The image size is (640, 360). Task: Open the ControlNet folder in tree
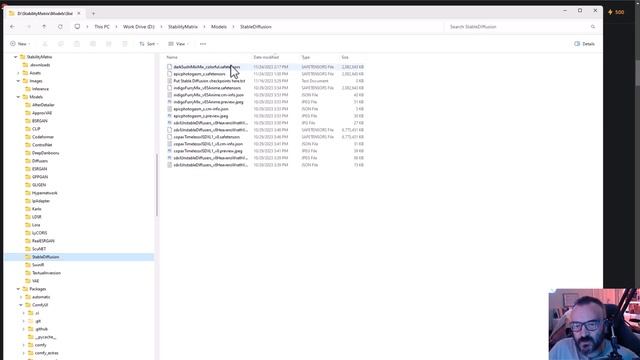(x=42, y=145)
